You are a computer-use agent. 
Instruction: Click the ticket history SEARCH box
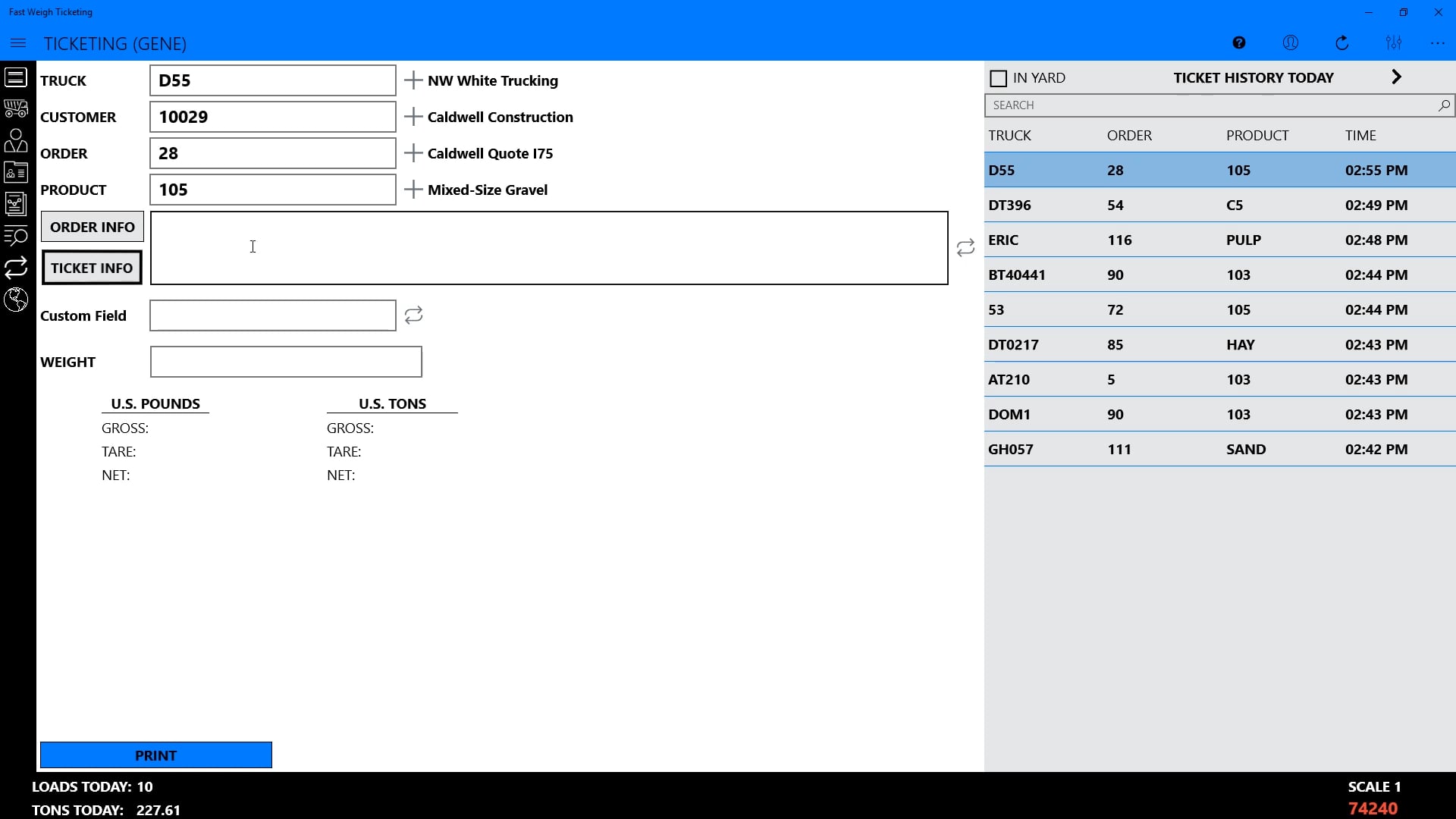point(1219,105)
